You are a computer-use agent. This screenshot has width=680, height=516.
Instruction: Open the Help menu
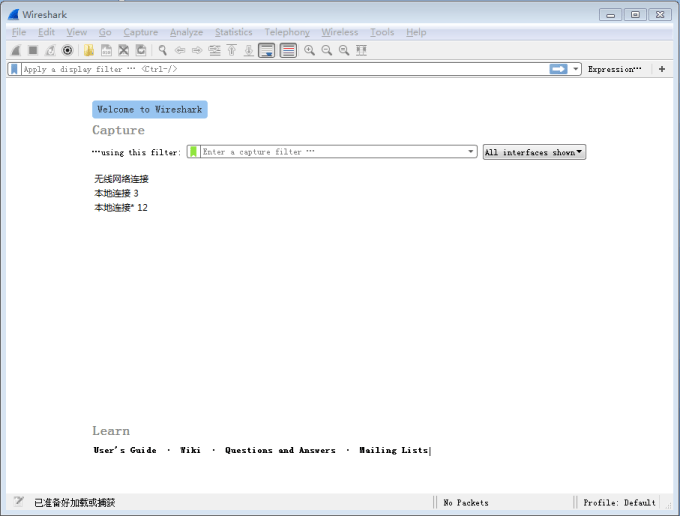pyautogui.click(x=416, y=32)
